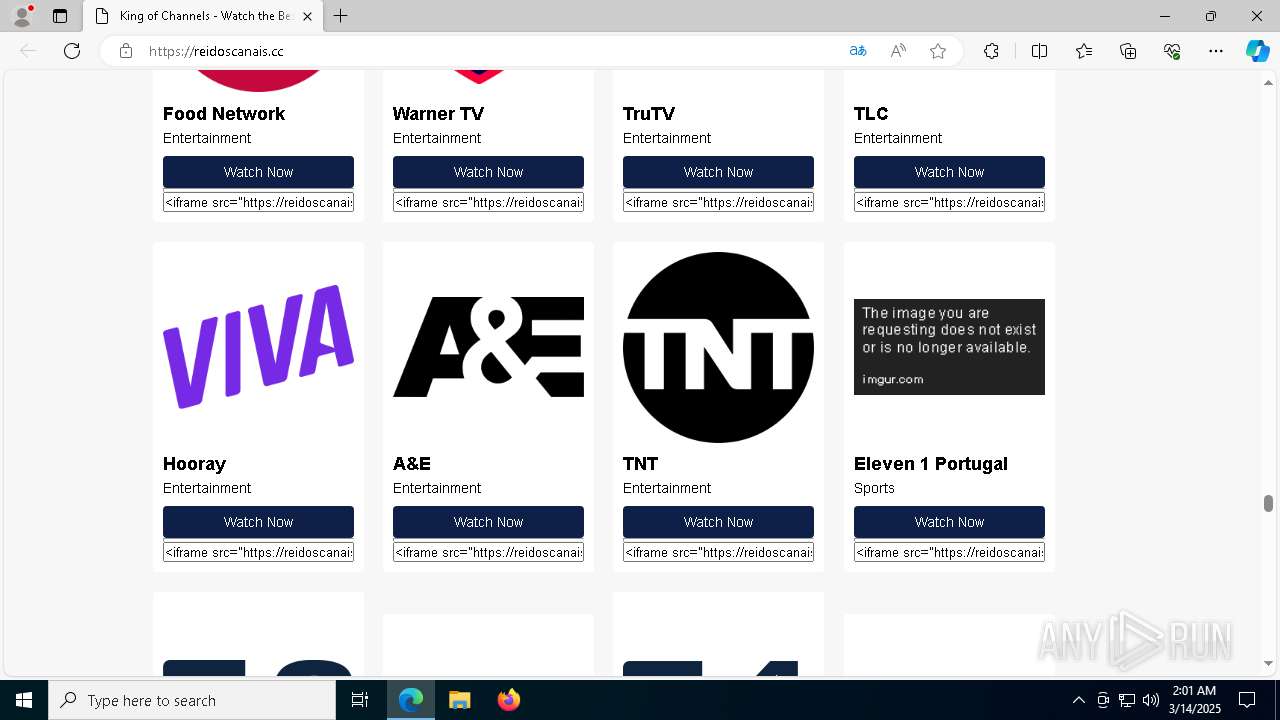
Task: Select A&E iframe embed field
Action: coord(488,552)
